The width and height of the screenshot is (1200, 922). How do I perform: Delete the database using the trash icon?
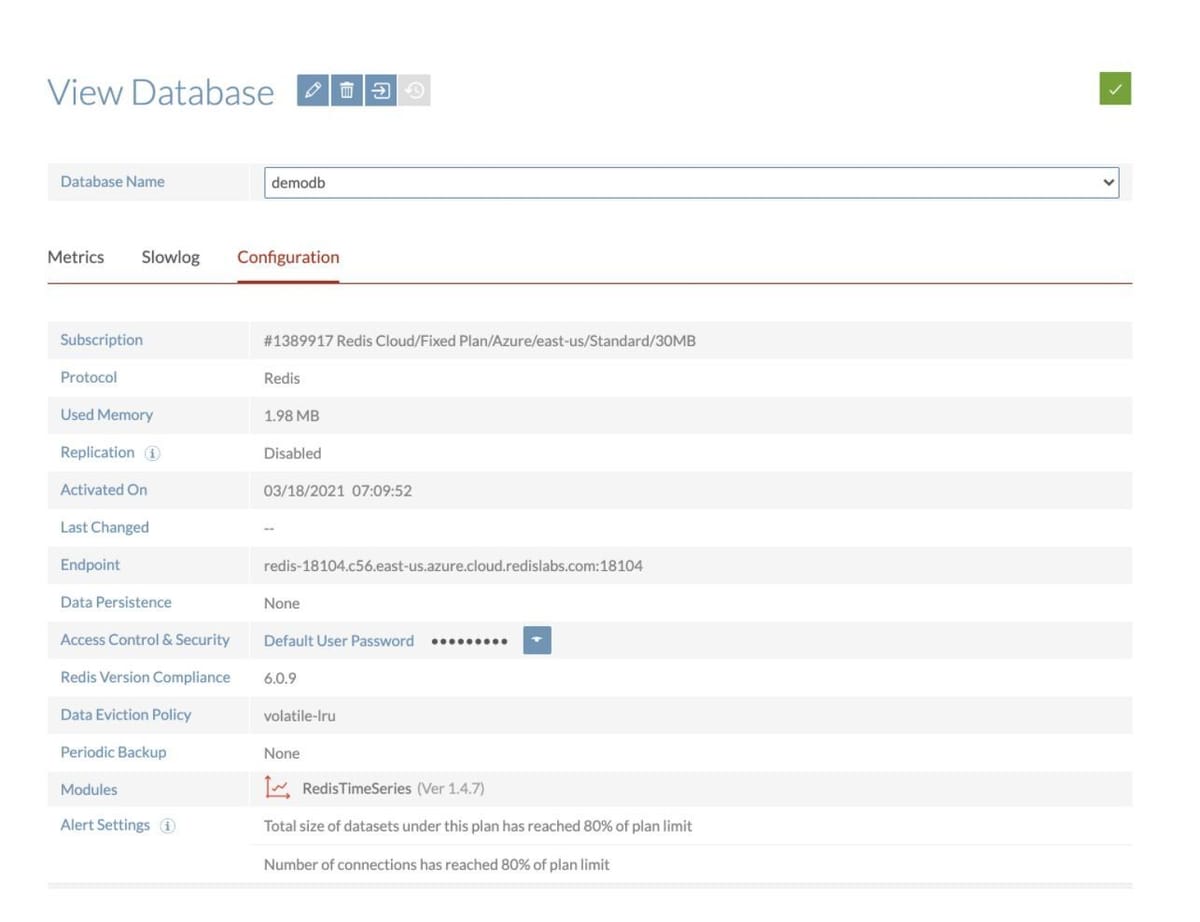(346, 89)
